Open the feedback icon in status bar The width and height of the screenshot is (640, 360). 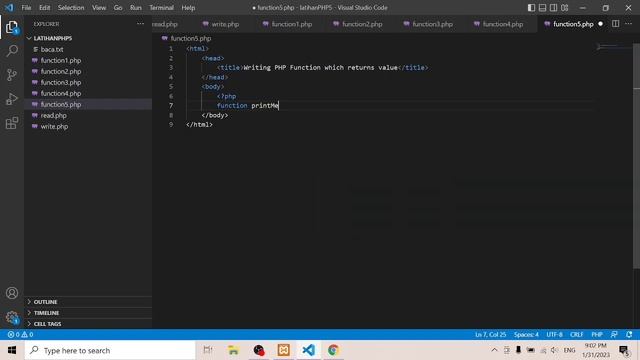tap(614, 334)
